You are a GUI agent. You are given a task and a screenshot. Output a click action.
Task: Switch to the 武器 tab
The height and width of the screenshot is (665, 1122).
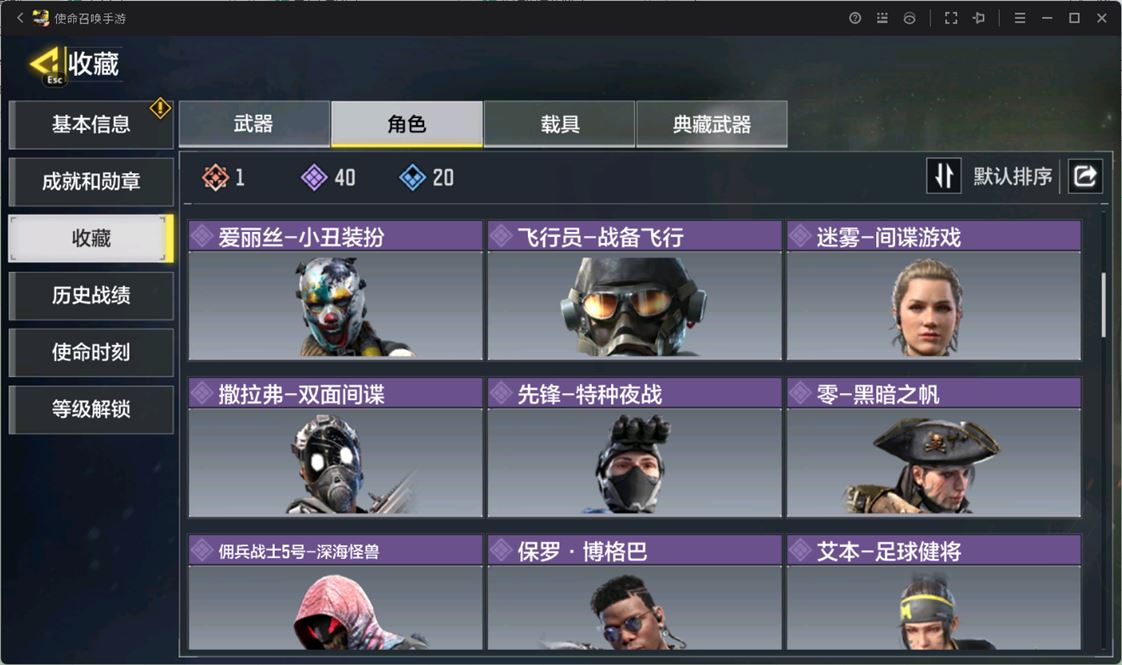(x=254, y=124)
